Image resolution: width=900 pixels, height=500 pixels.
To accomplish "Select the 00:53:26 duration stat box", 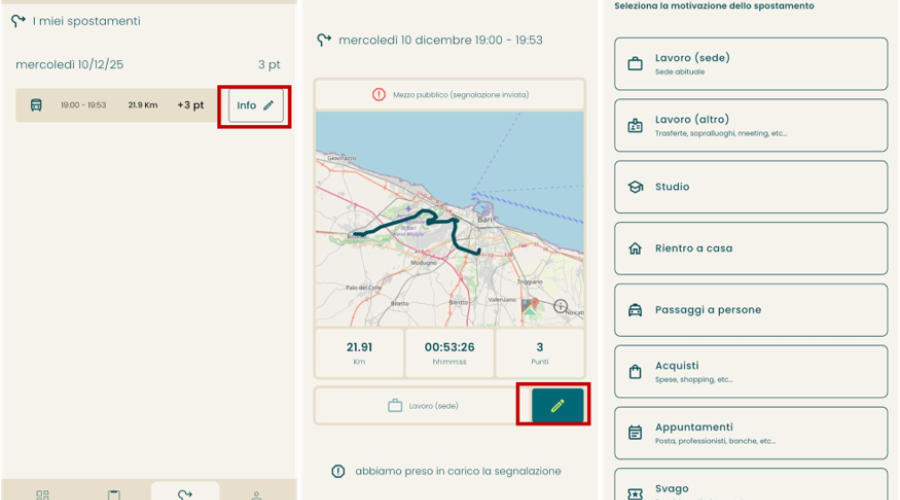I will click(449, 353).
